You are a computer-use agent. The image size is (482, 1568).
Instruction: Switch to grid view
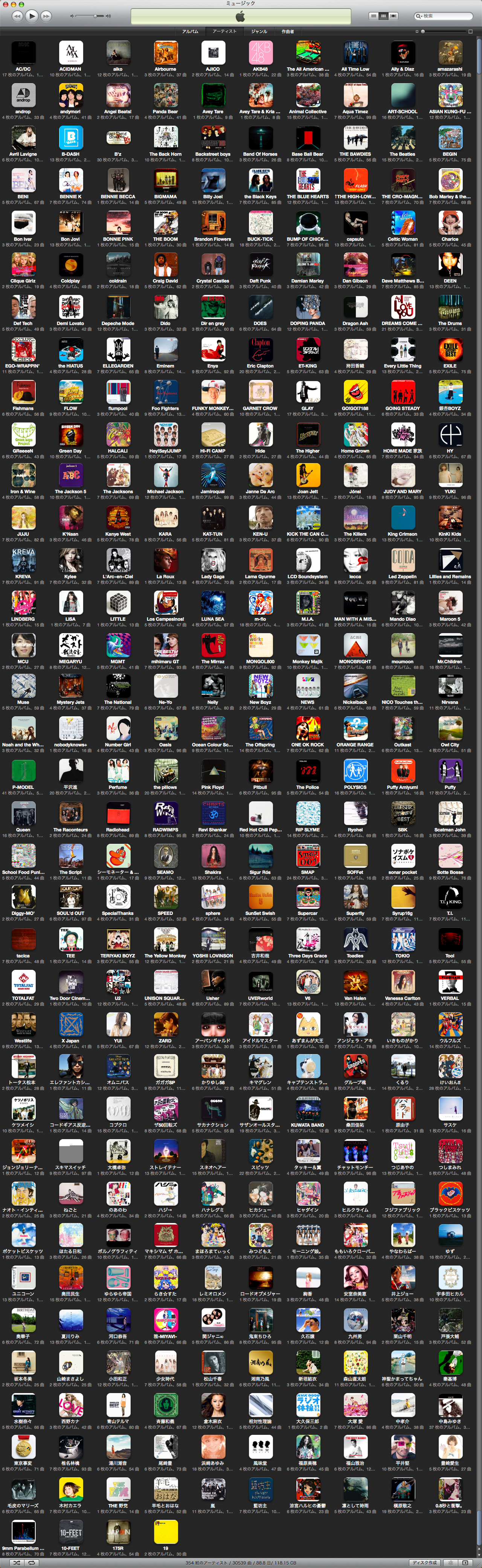coord(383,16)
